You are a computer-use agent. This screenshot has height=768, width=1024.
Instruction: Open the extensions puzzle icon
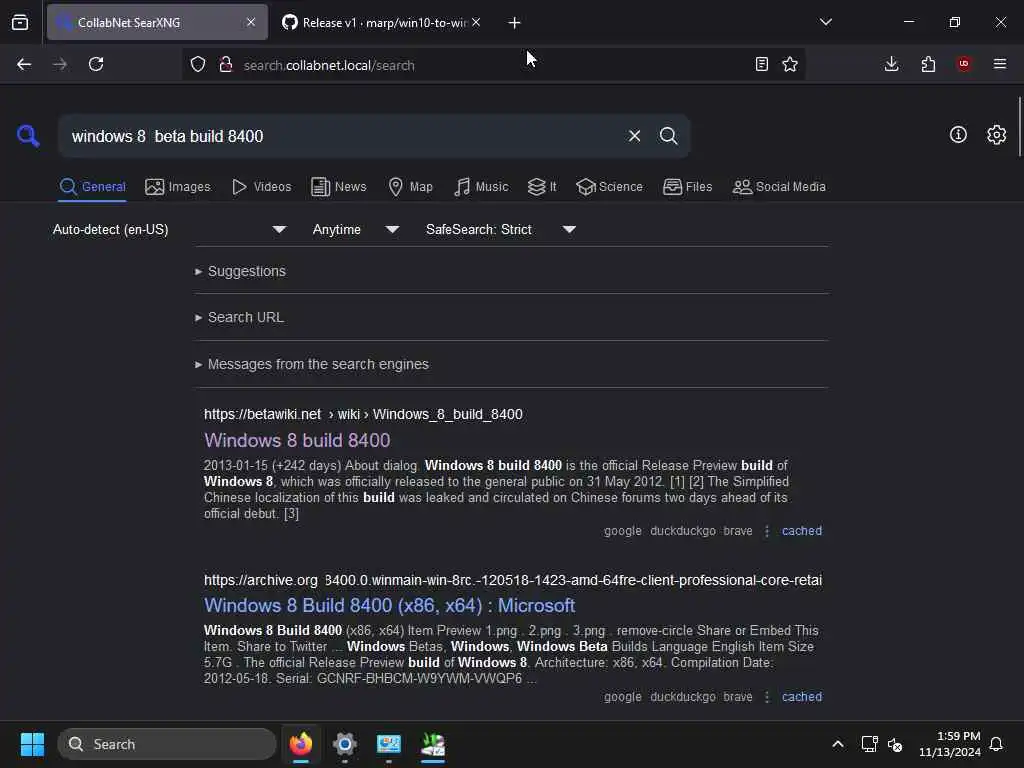coord(928,64)
